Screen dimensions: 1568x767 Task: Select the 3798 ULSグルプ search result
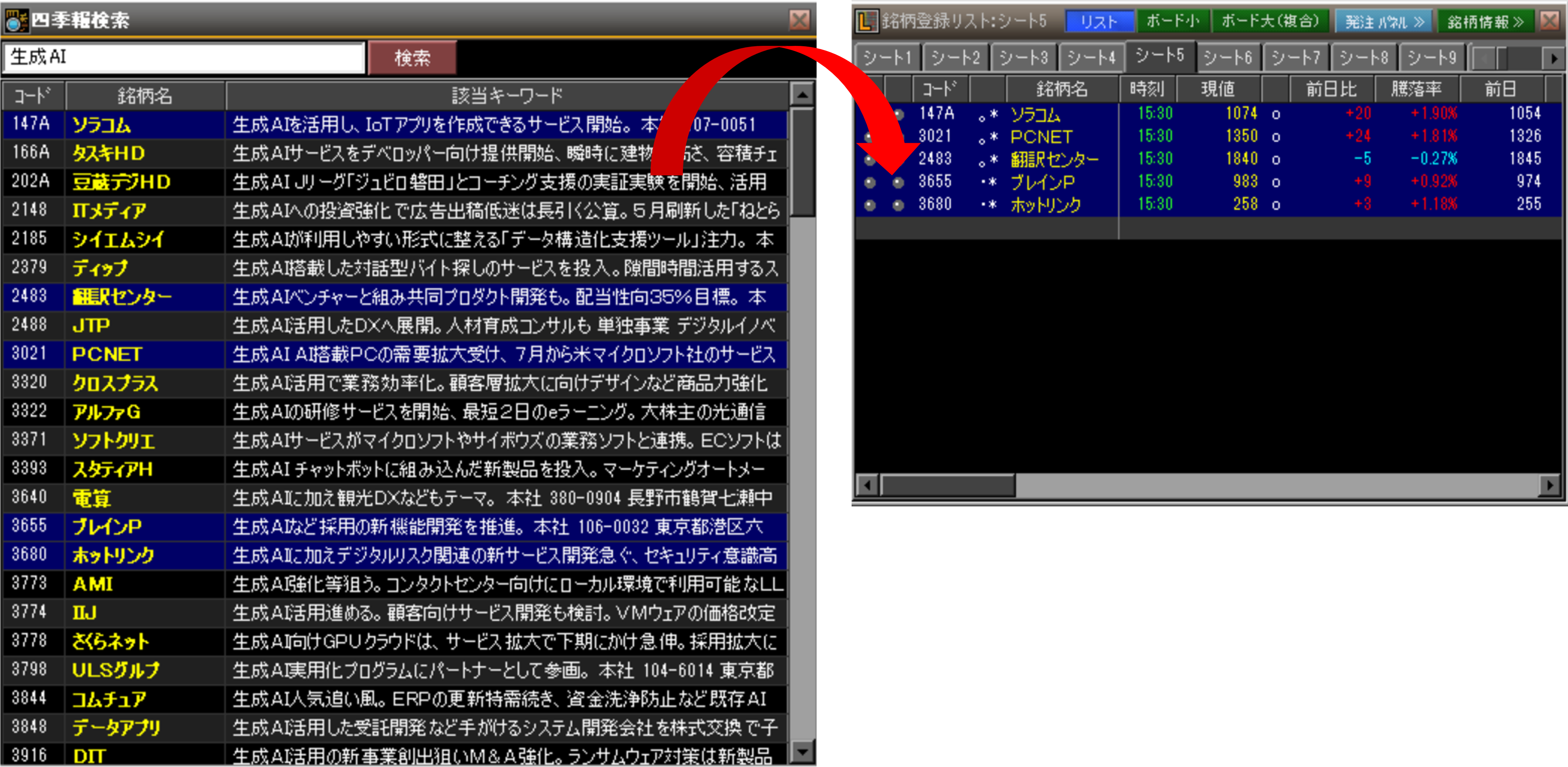pos(395,670)
